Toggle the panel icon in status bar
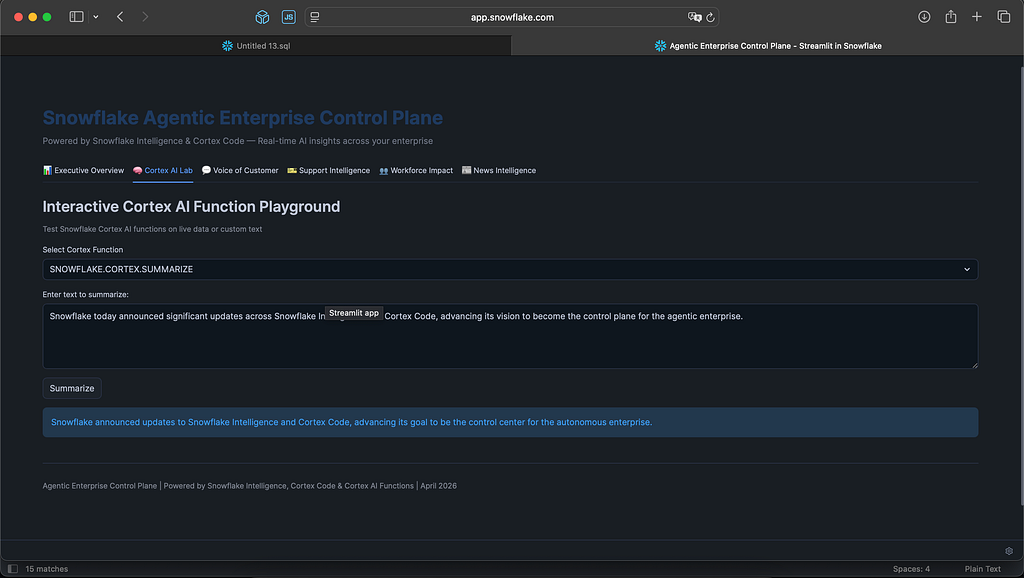Screen dimensions: 1024x578 12,569
